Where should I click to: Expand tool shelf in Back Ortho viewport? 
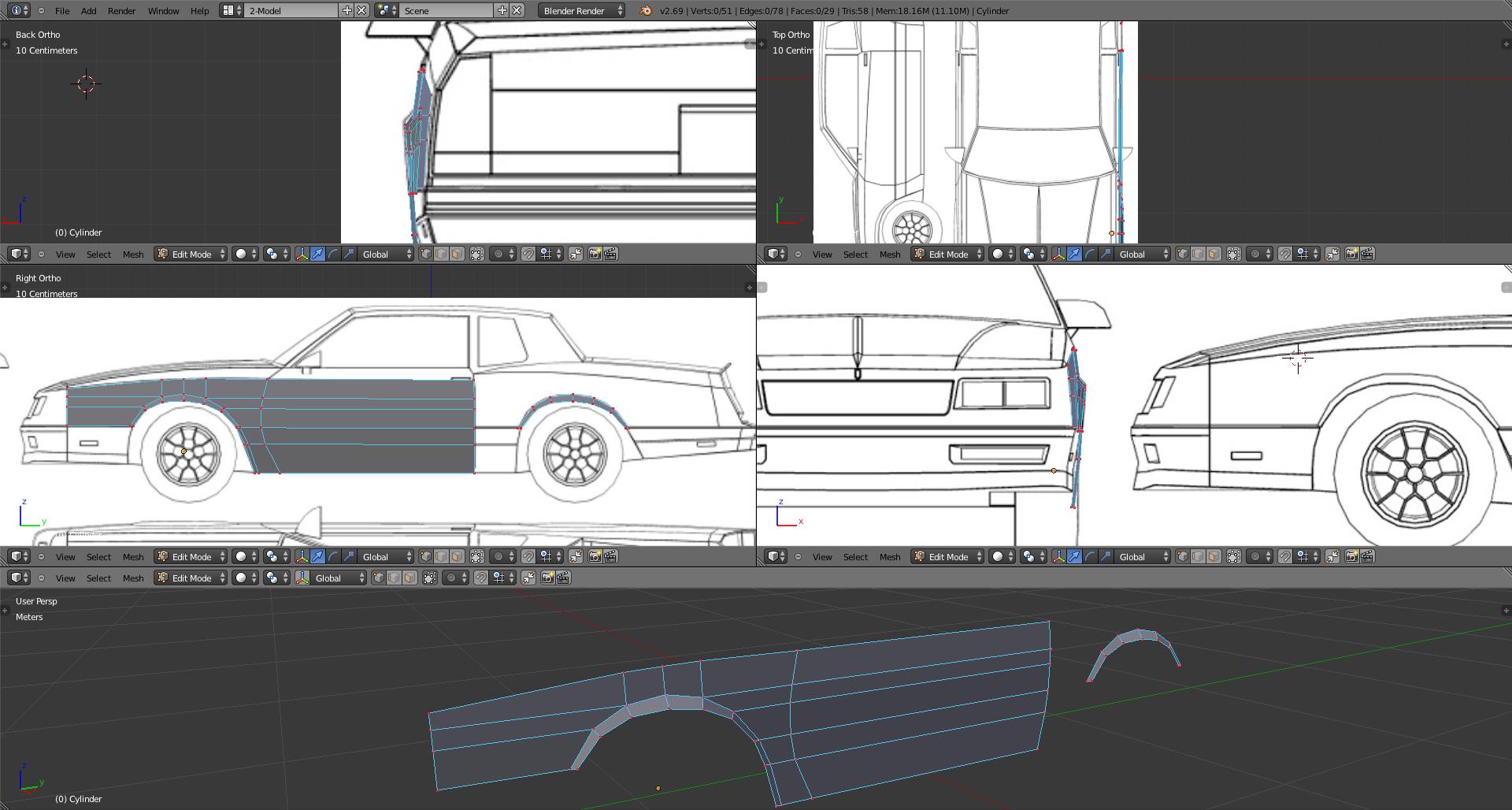pos(5,44)
